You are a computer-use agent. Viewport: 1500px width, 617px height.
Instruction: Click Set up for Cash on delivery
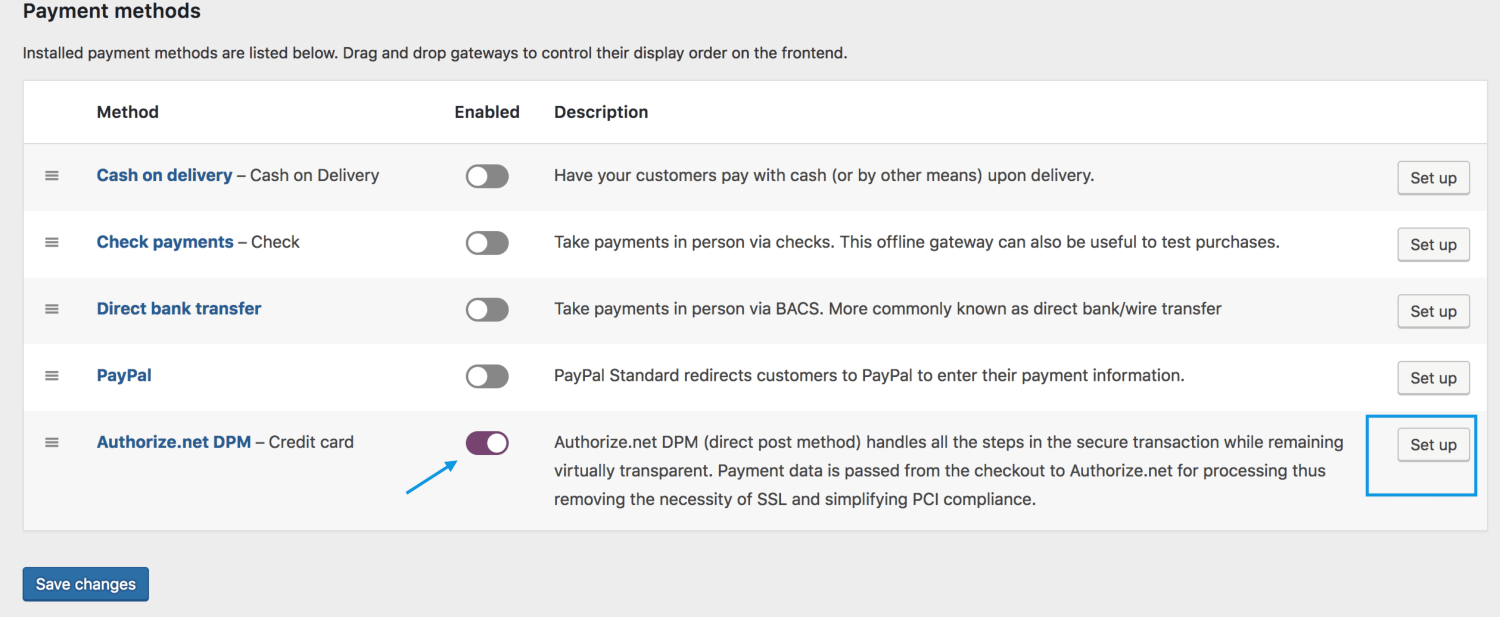pyautogui.click(x=1433, y=177)
